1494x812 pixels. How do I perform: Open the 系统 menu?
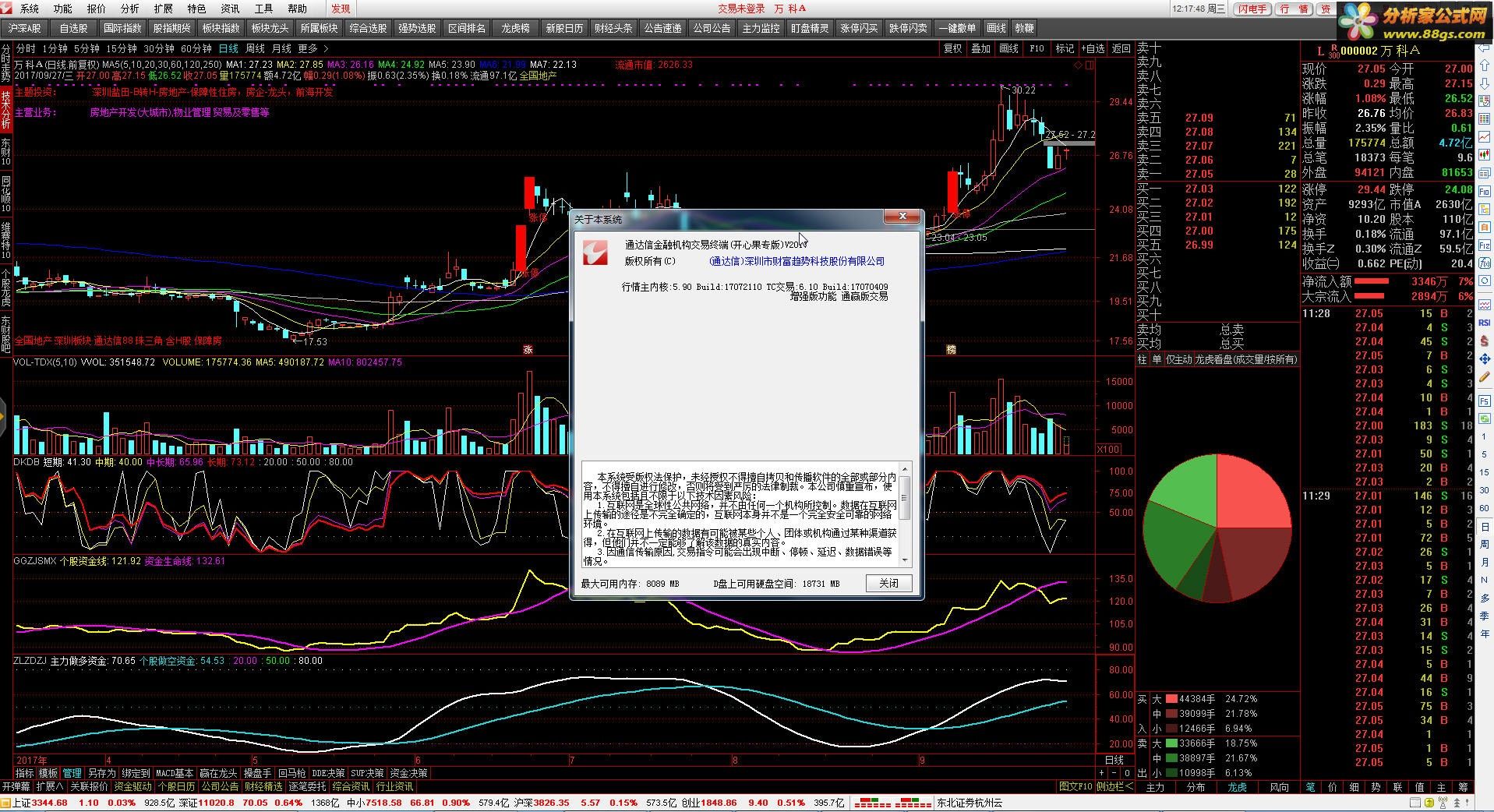pyautogui.click(x=30, y=9)
